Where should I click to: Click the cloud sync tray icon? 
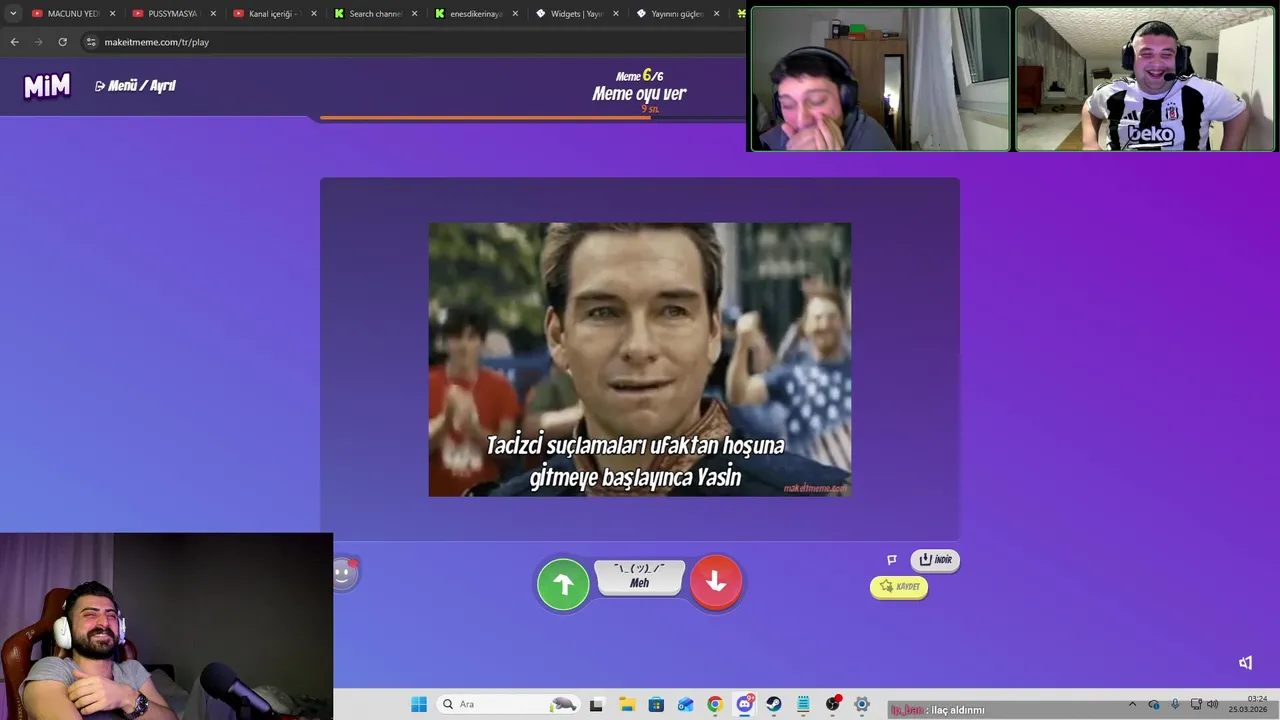[1154, 705]
